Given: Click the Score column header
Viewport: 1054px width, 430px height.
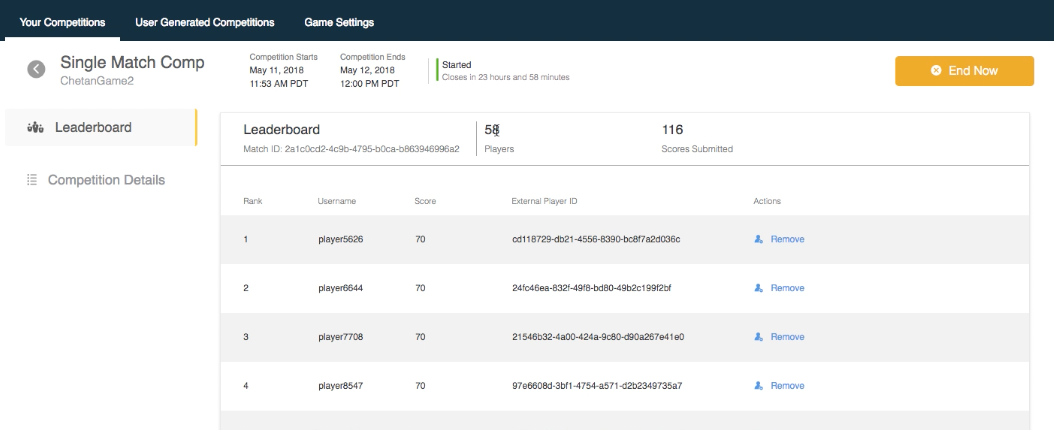Looking at the screenshot, I should 425,201.
